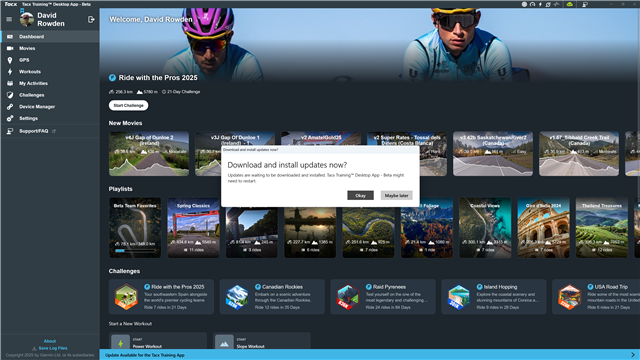Click Okay to install updates
Viewport: 640px width, 360px height.
click(360, 196)
